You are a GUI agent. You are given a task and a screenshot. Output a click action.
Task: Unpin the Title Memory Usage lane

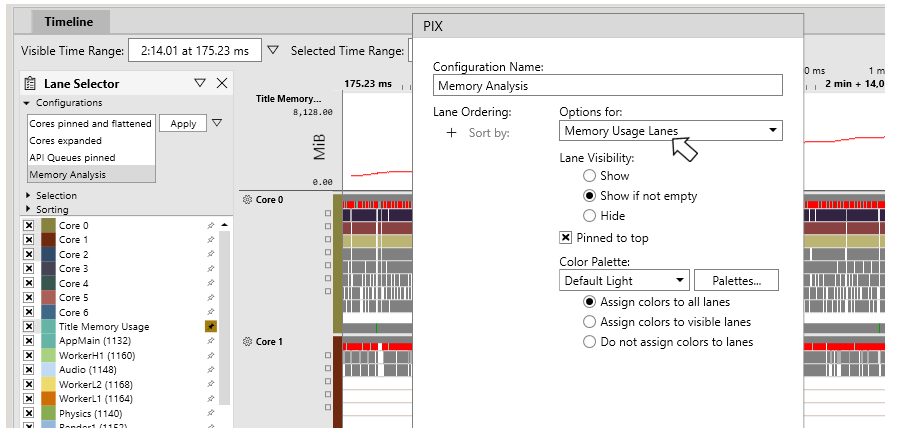(x=211, y=327)
